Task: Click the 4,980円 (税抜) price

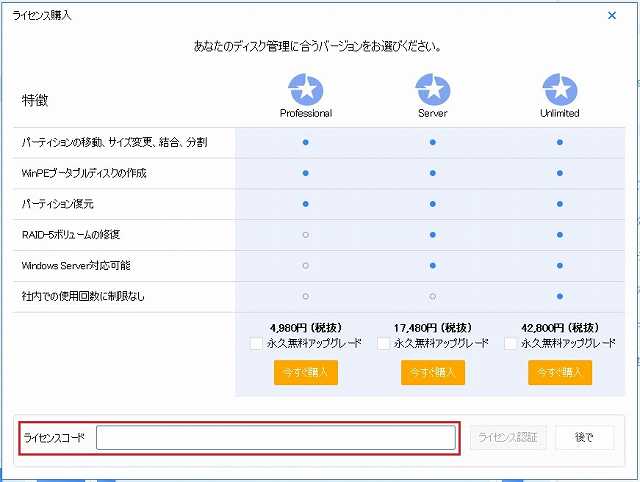Action: click(x=306, y=328)
